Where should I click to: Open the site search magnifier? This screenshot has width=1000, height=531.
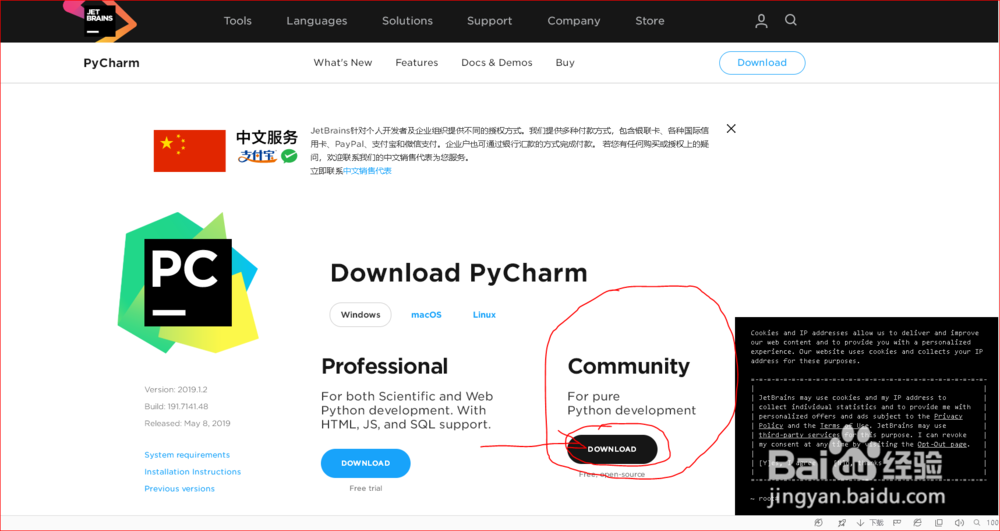[791, 20]
